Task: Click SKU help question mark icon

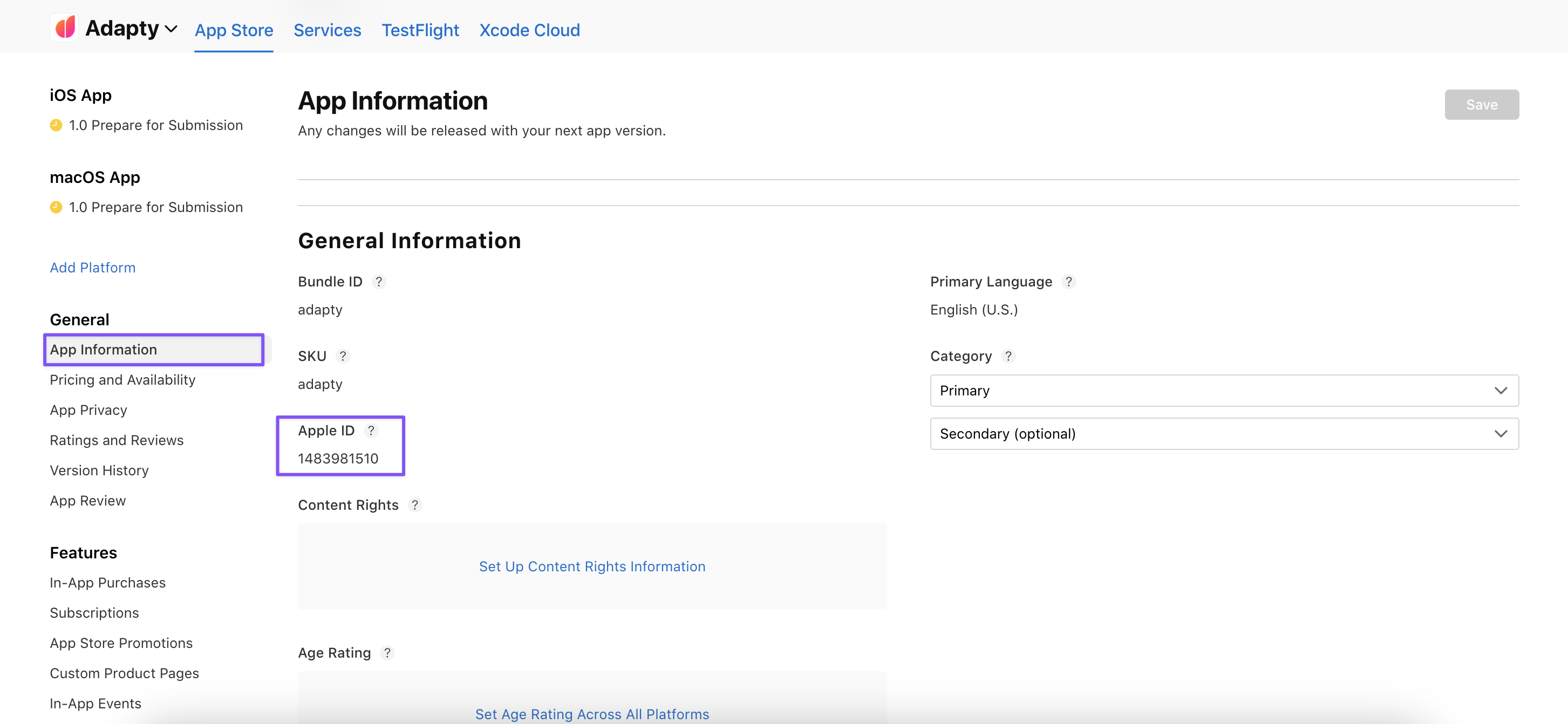Action: point(343,356)
